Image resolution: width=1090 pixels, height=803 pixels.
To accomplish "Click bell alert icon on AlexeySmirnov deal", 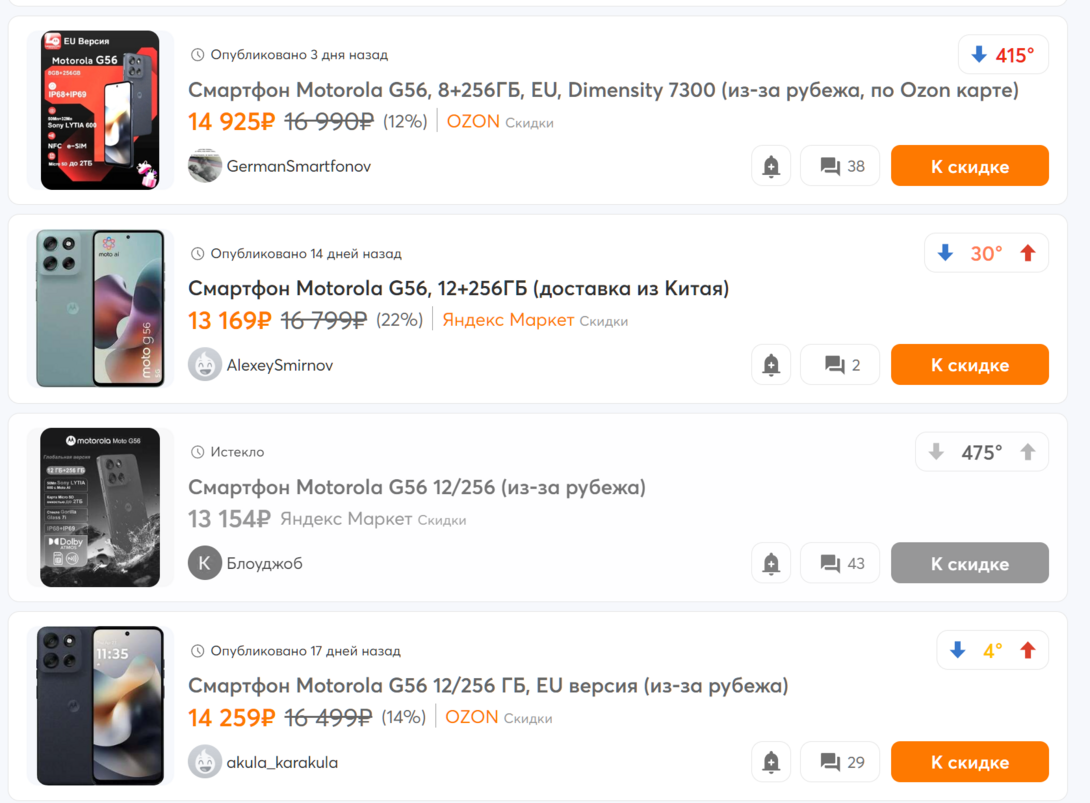I will 771,365.
